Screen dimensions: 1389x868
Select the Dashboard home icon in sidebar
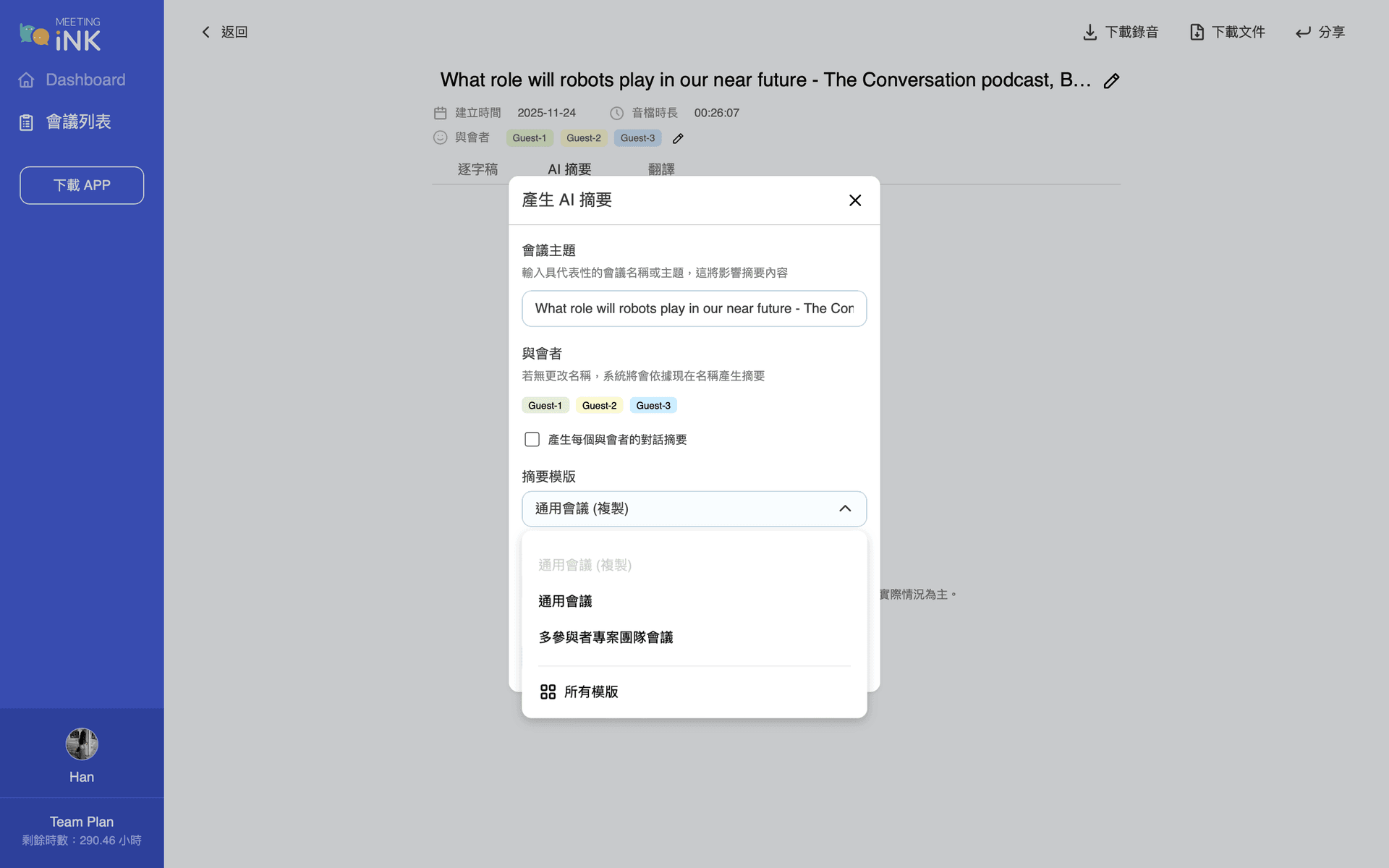coord(26,80)
